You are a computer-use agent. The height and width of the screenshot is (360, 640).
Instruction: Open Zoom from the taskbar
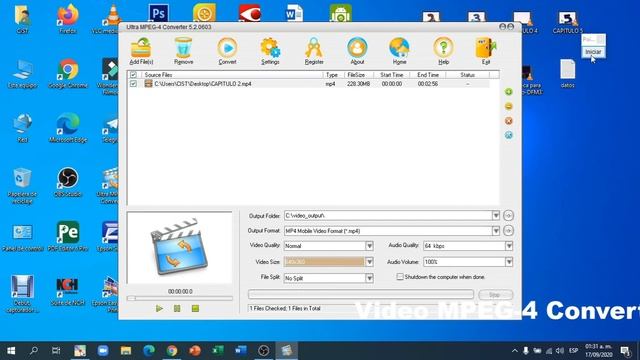click(x=103, y=351)
